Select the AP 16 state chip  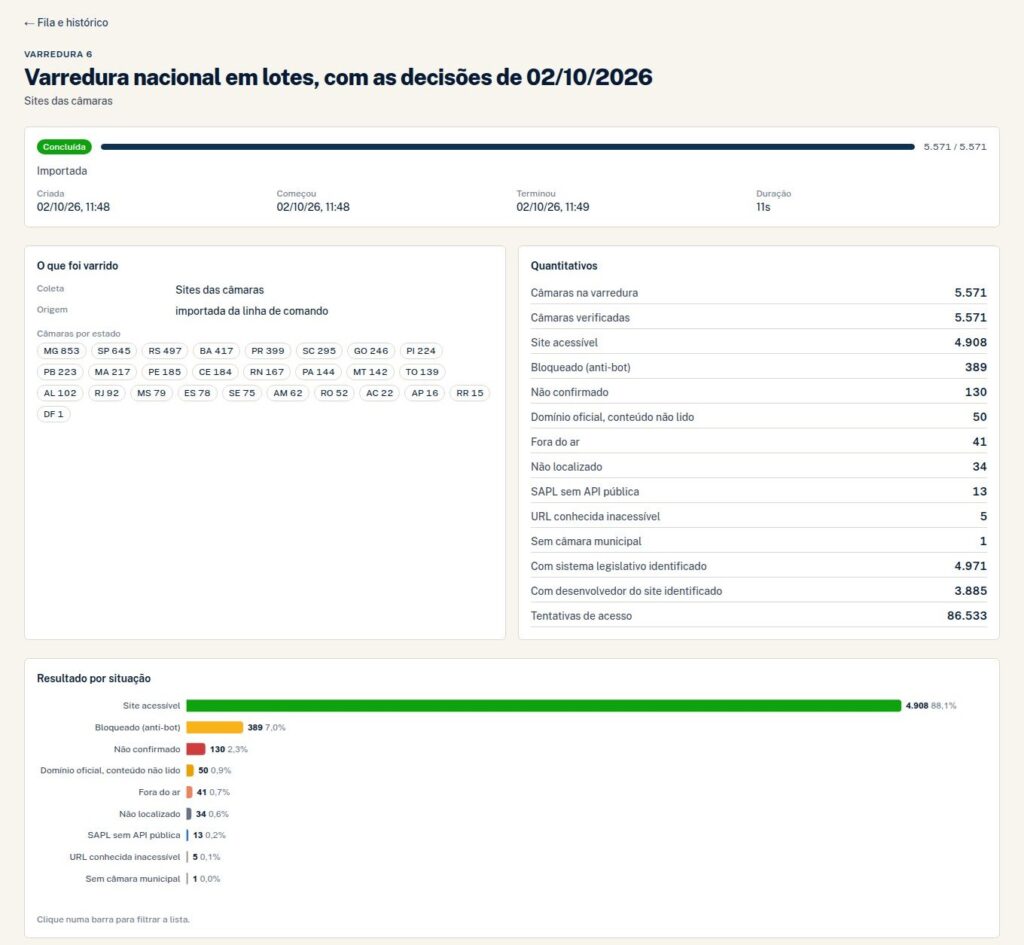[424, 392]
